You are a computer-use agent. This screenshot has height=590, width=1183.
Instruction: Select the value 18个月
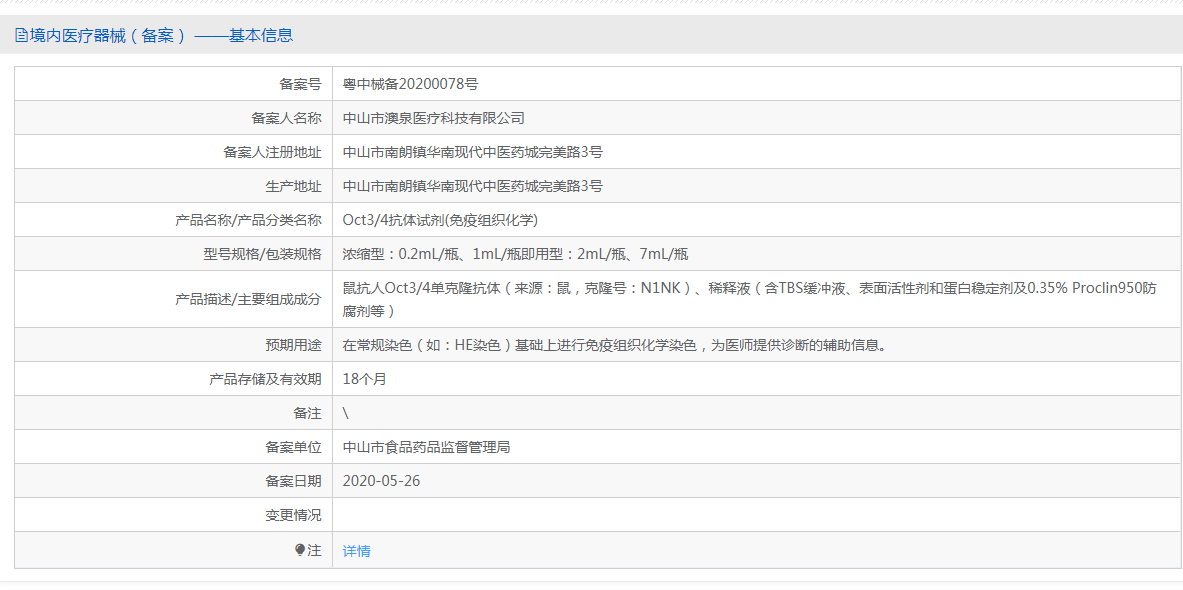pyautogui.click(x=364, y=379)
